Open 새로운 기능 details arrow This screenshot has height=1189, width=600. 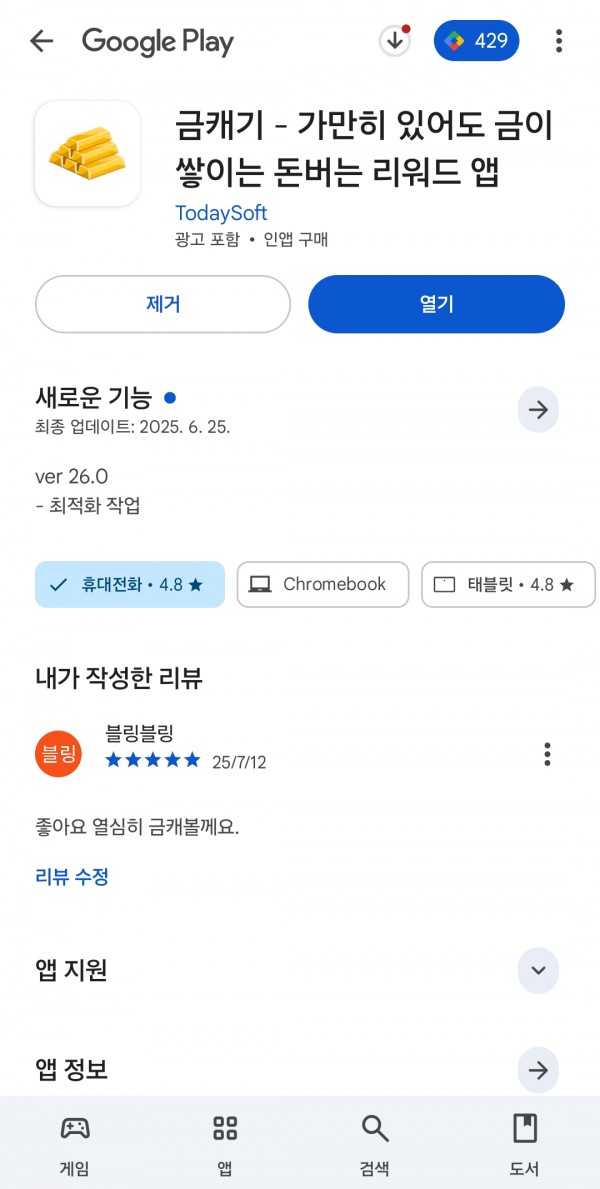539,410
